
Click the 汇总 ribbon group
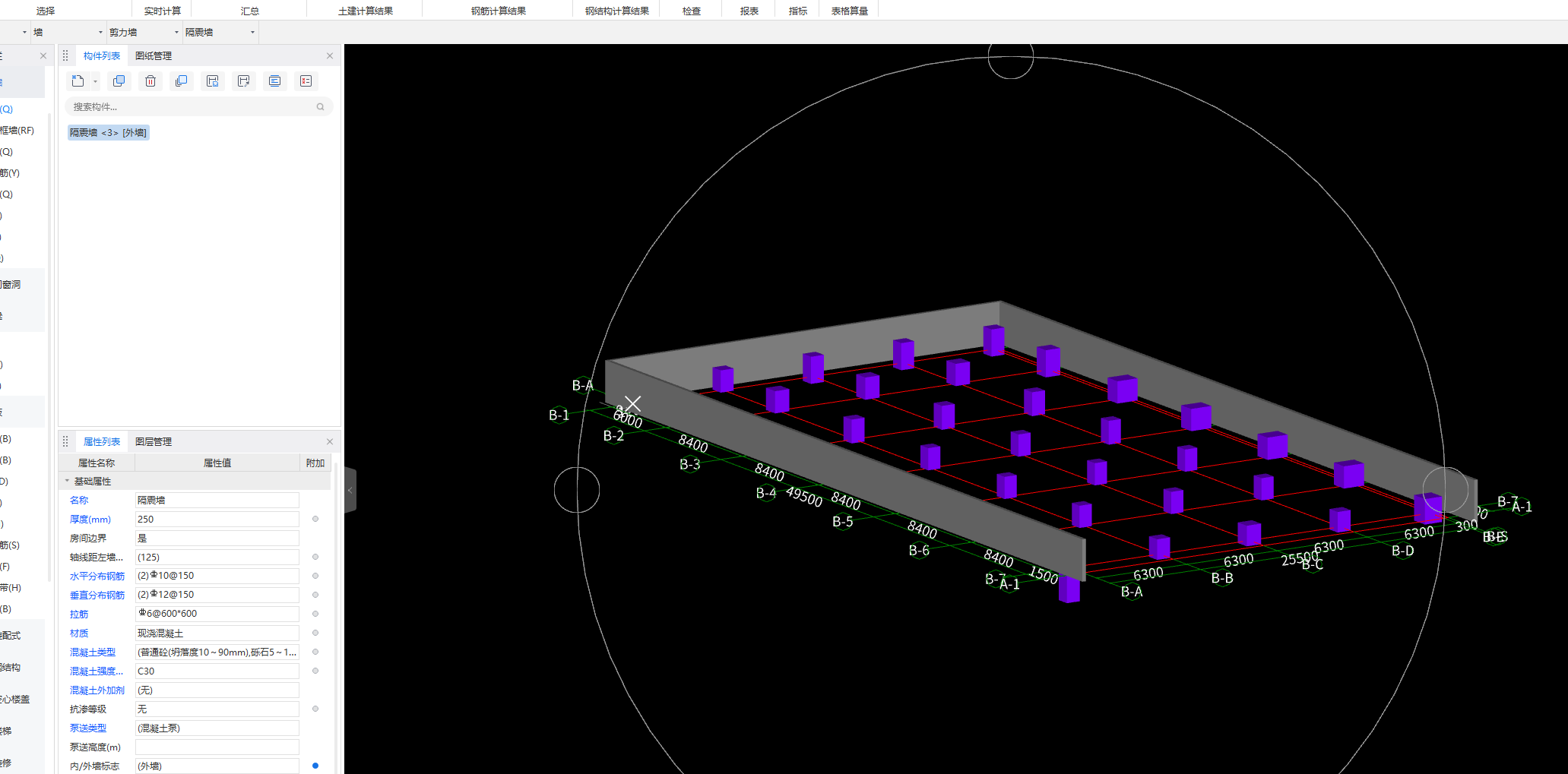[x=250, y=11]
